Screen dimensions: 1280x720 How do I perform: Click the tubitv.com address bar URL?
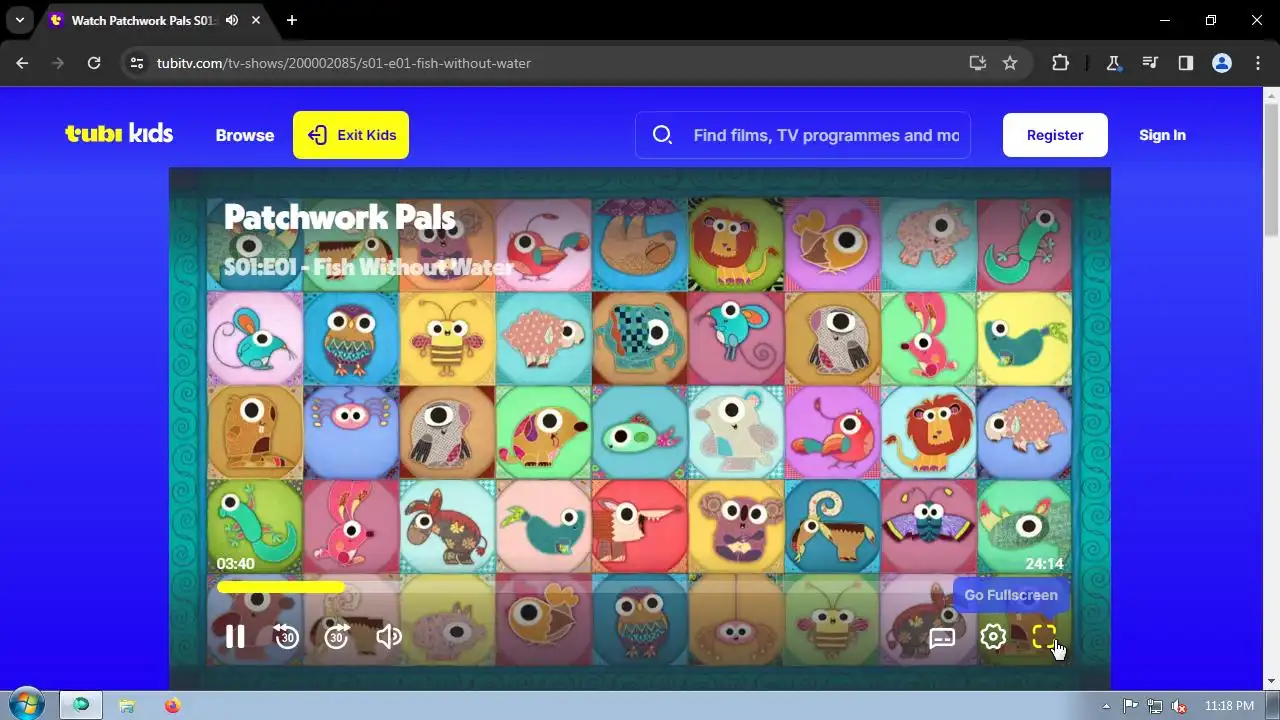point(344,63)
